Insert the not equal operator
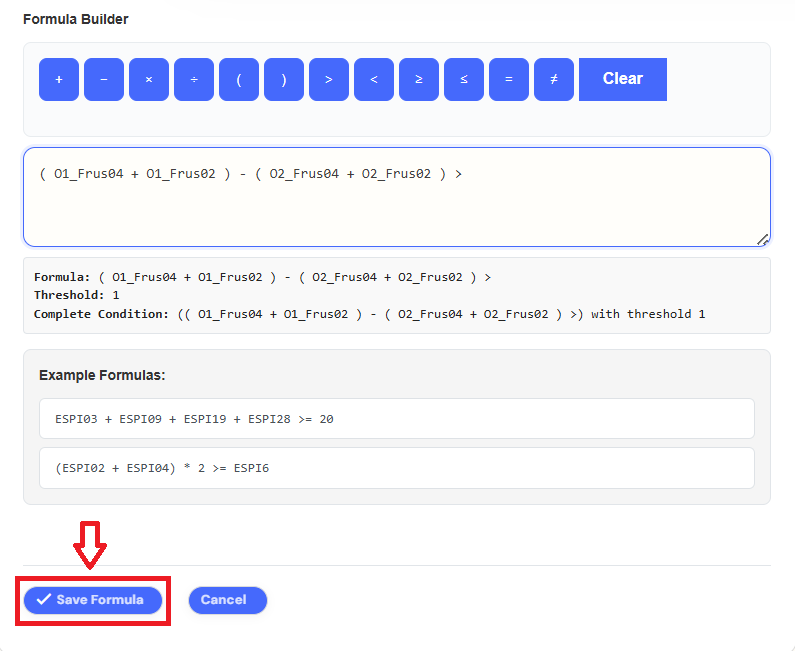The width and height of the screenshot is (795, 651). (554, 79)
